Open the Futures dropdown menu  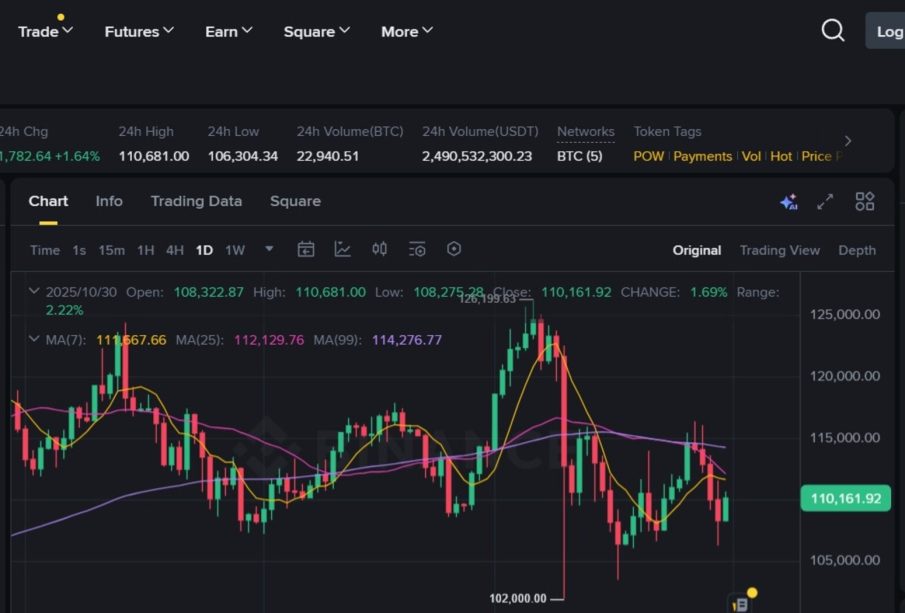point(139,32)
